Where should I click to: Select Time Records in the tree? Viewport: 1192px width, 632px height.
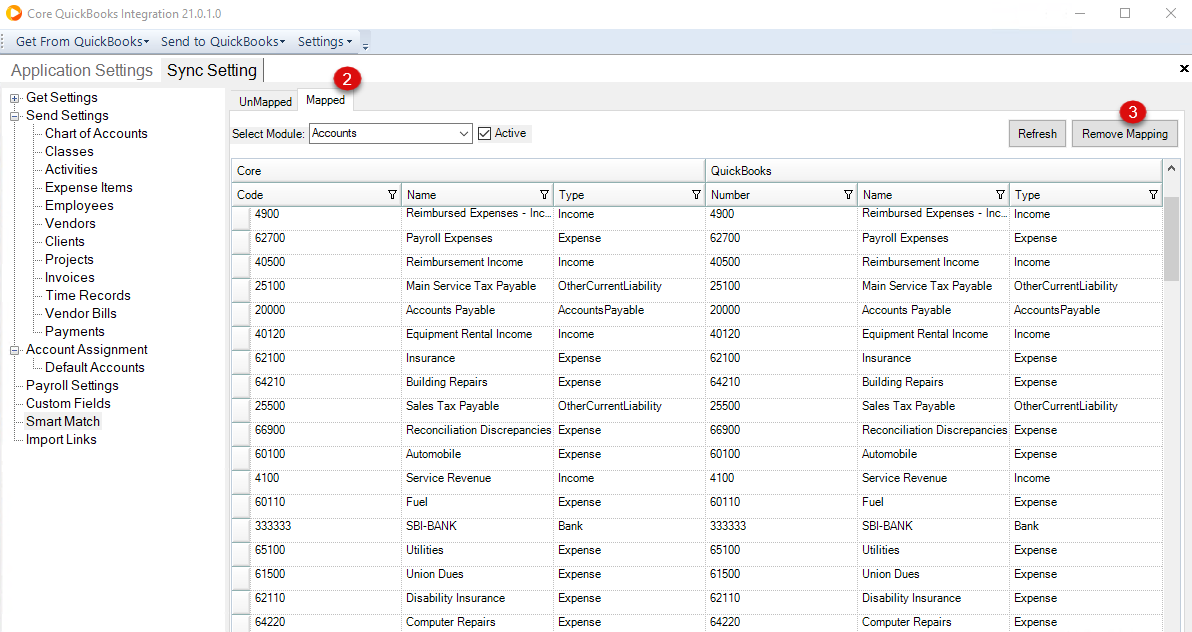coord(87,295)
